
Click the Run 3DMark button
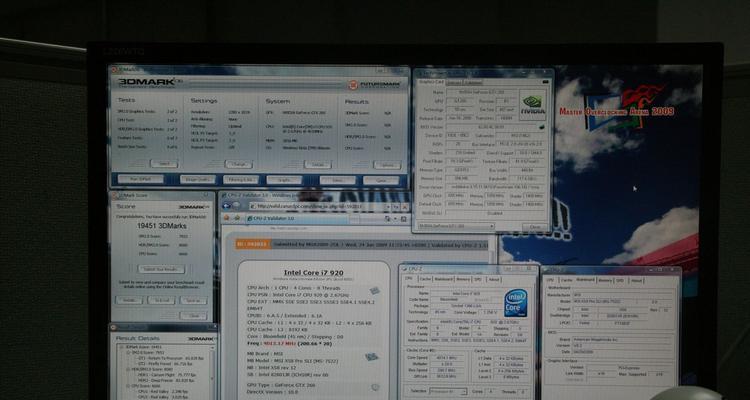click(x=141, y=179)
